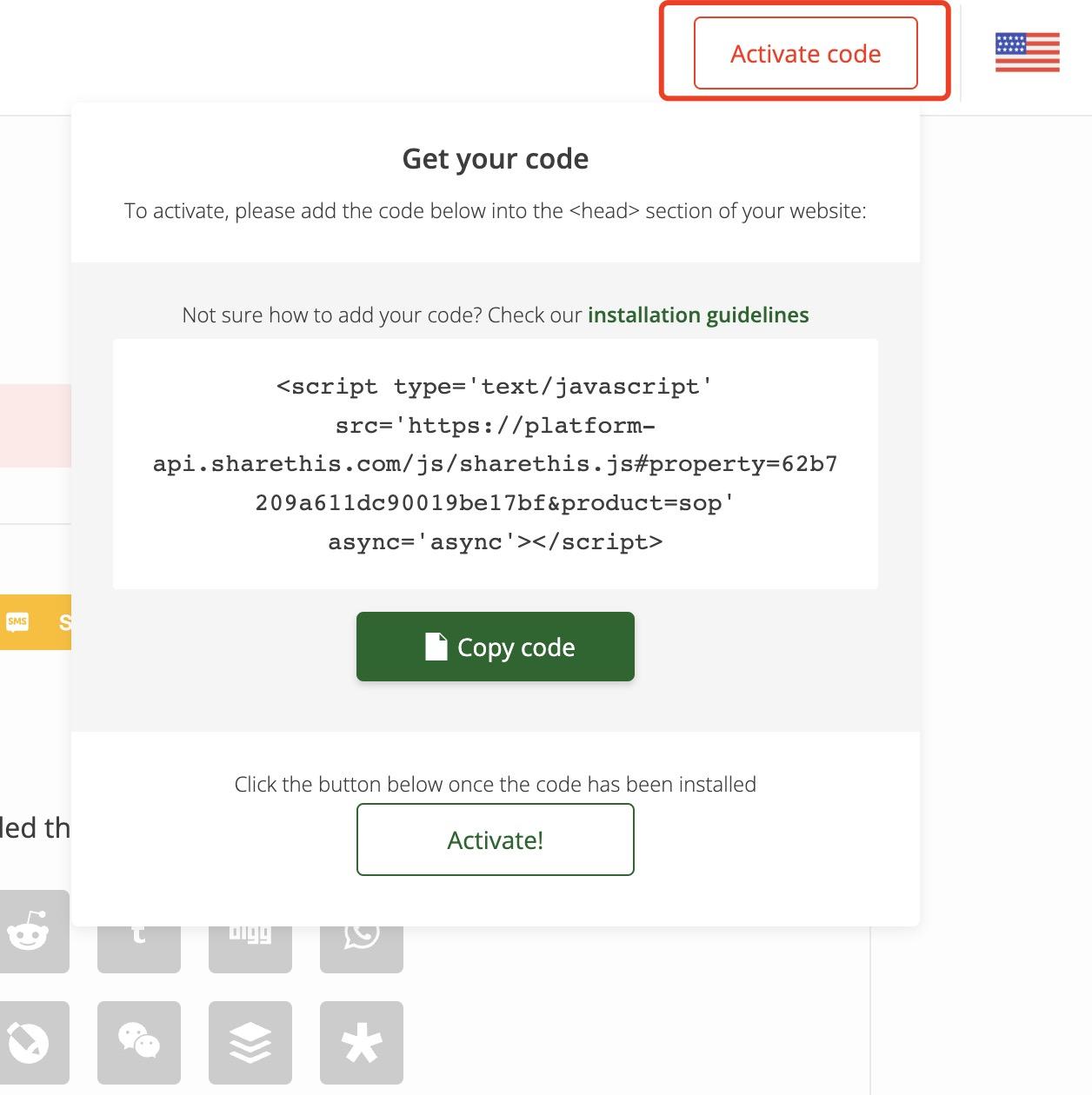Click the partially visible text beside the dialog
Image resolution: width=1092 pixels, height=1095 pixels.
point(33,827)
